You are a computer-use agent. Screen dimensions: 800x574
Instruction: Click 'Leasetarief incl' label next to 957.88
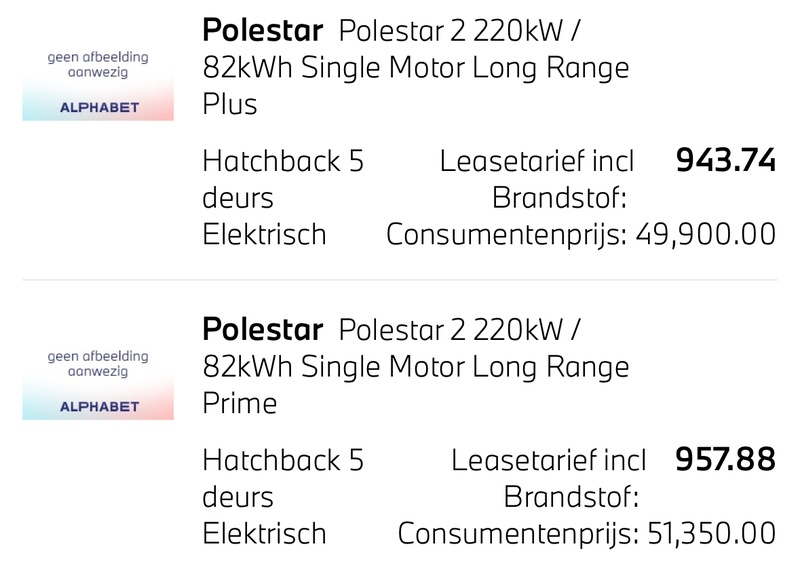tap(549, 461)
